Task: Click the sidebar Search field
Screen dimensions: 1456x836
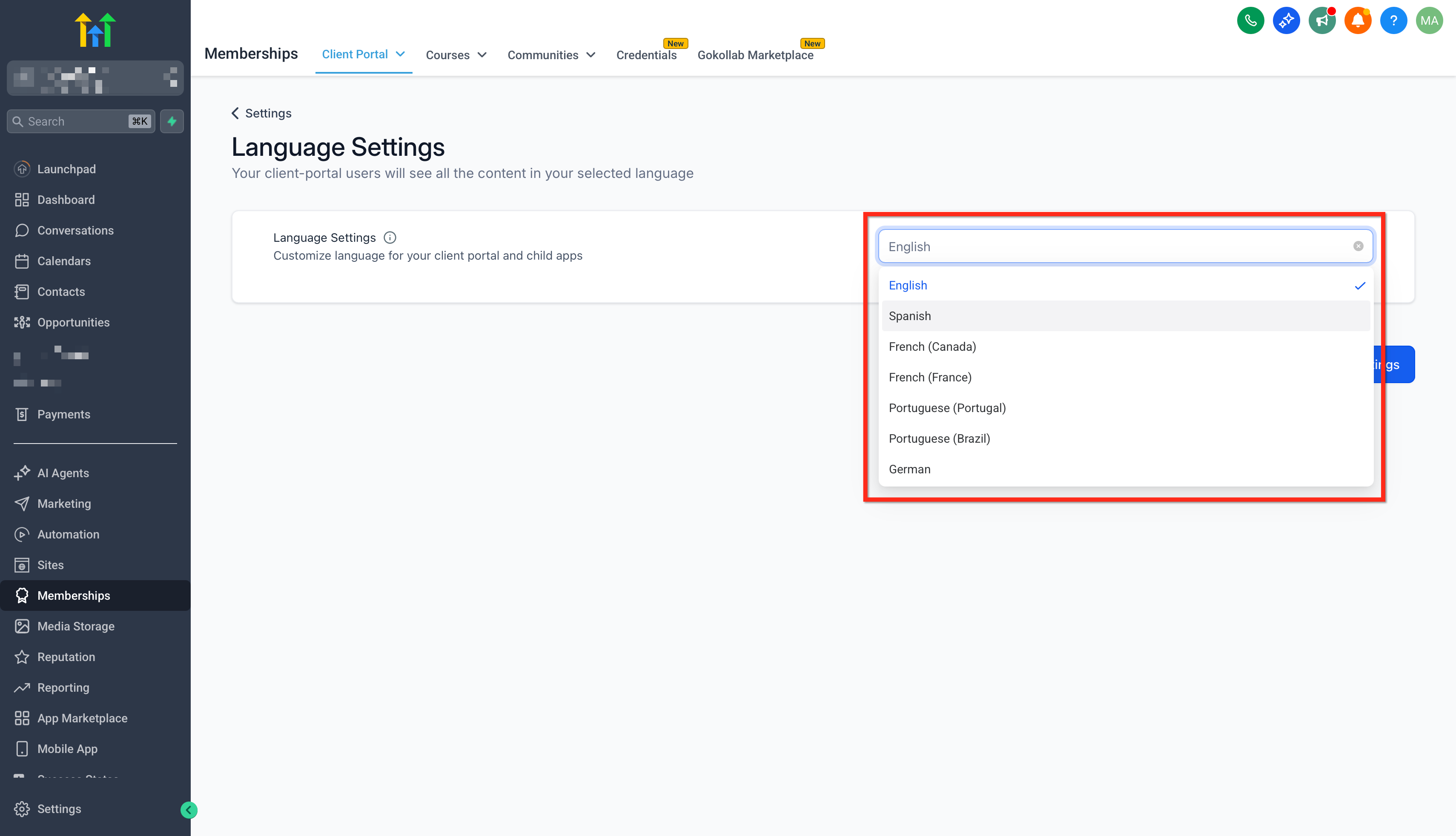Action: click(x=75, y=121)
